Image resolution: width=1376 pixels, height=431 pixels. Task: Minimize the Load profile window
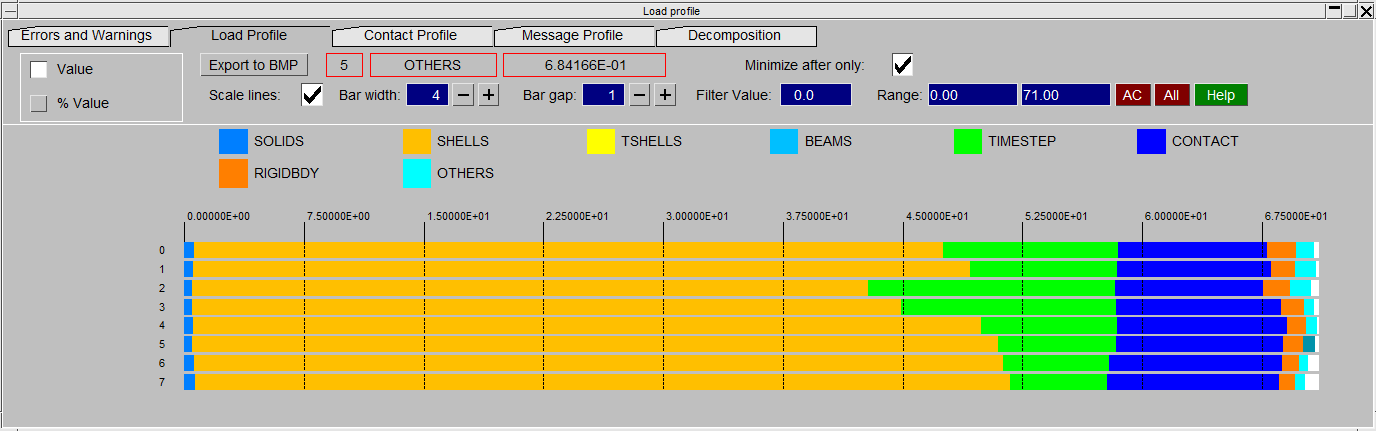(x=1334, y=10)
